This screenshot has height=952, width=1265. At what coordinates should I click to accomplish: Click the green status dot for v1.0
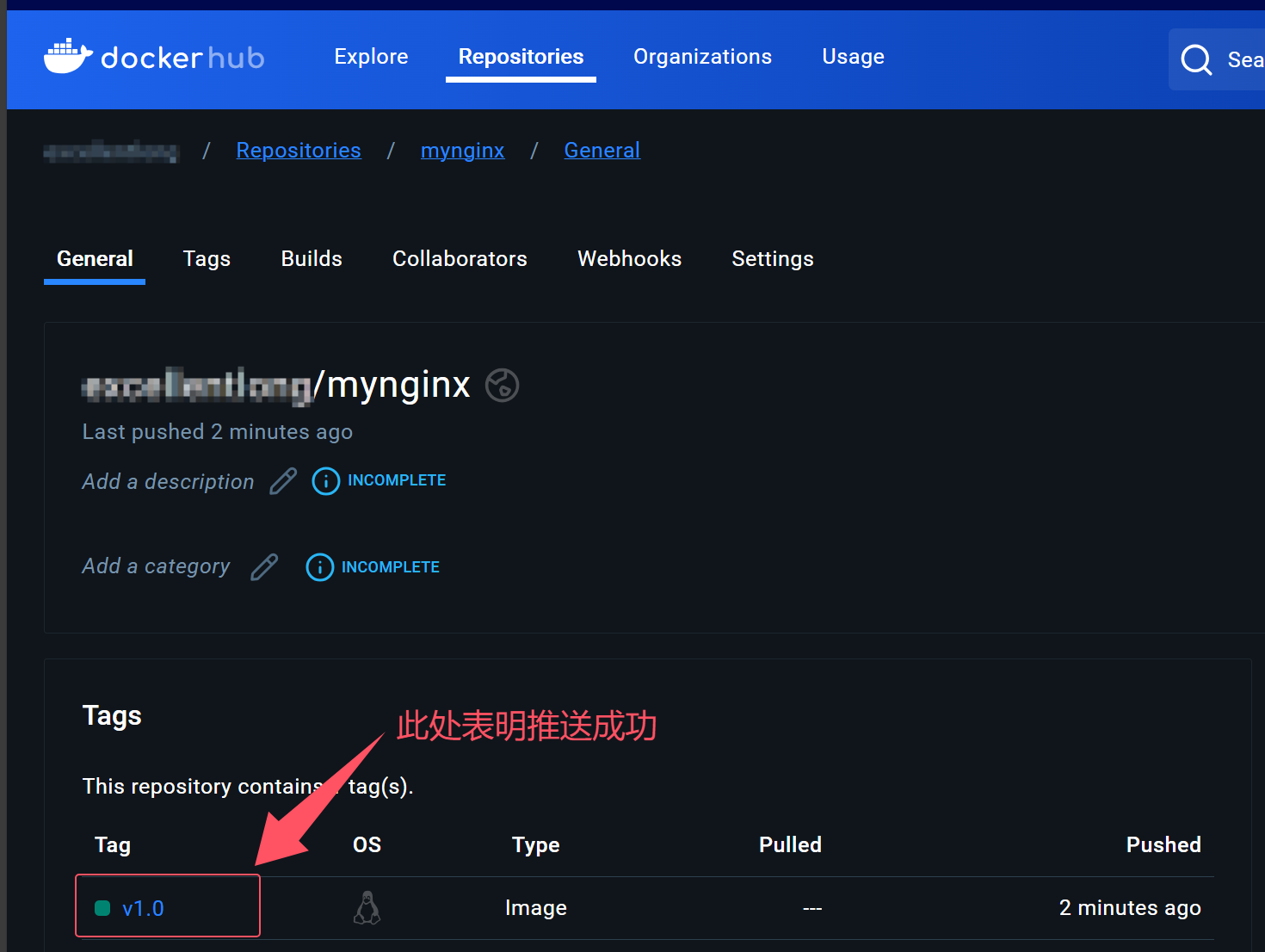click(102, 908)
